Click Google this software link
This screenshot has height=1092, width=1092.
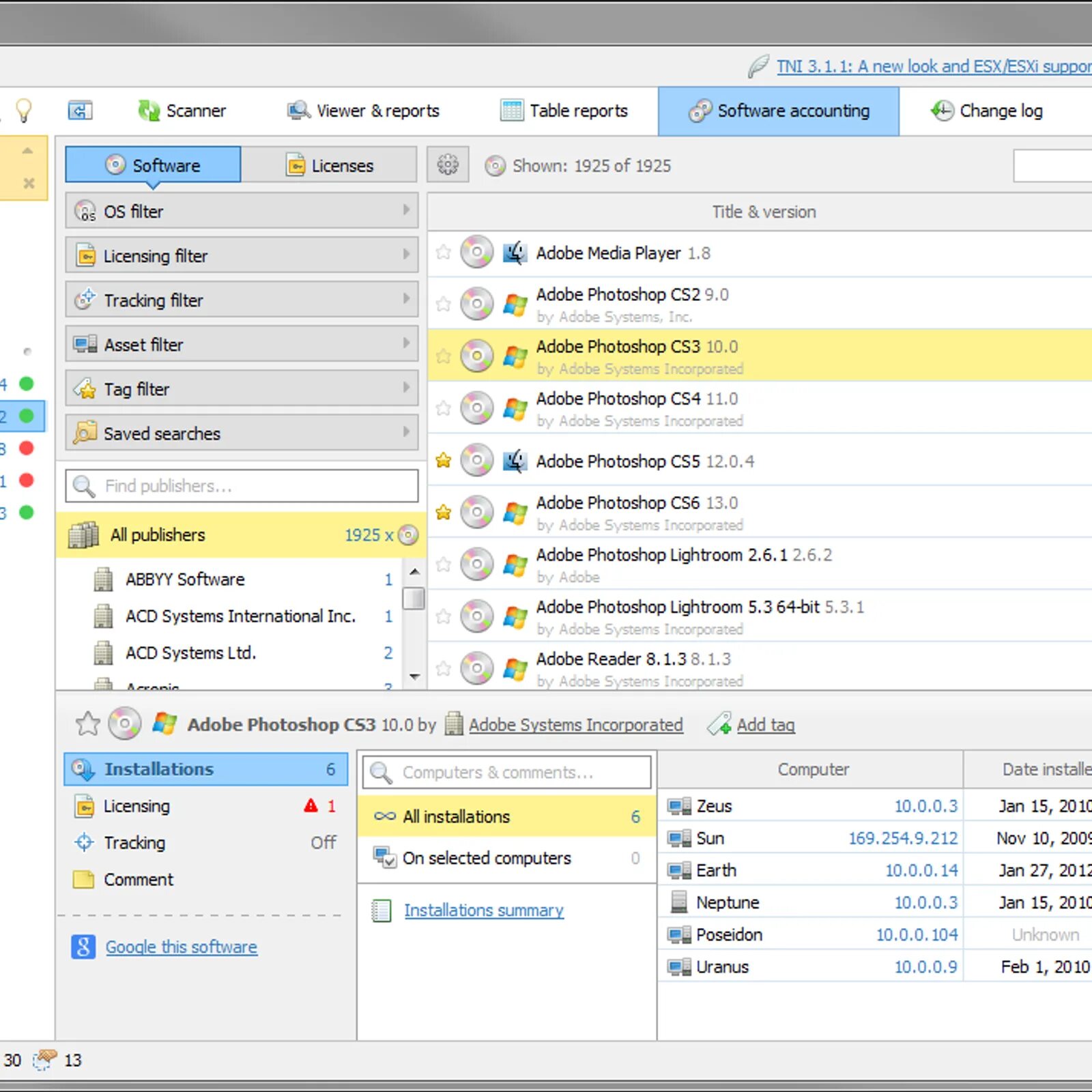pyautogui.click(x=182, y=947)
